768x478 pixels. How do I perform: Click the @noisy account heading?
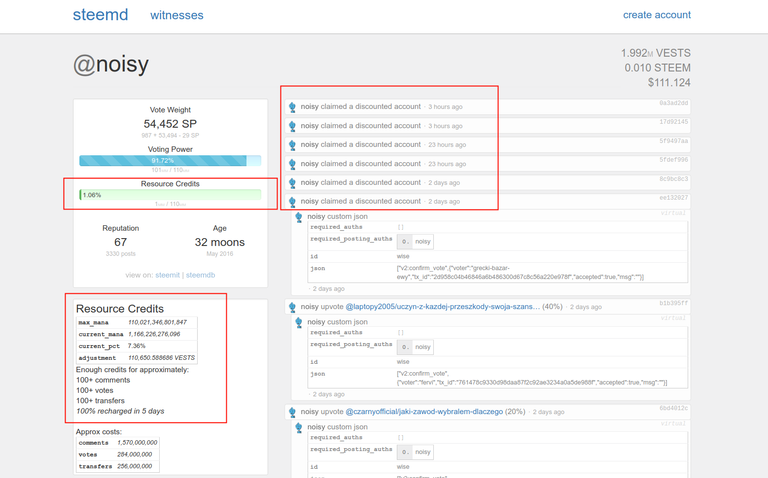pos(111,64)
